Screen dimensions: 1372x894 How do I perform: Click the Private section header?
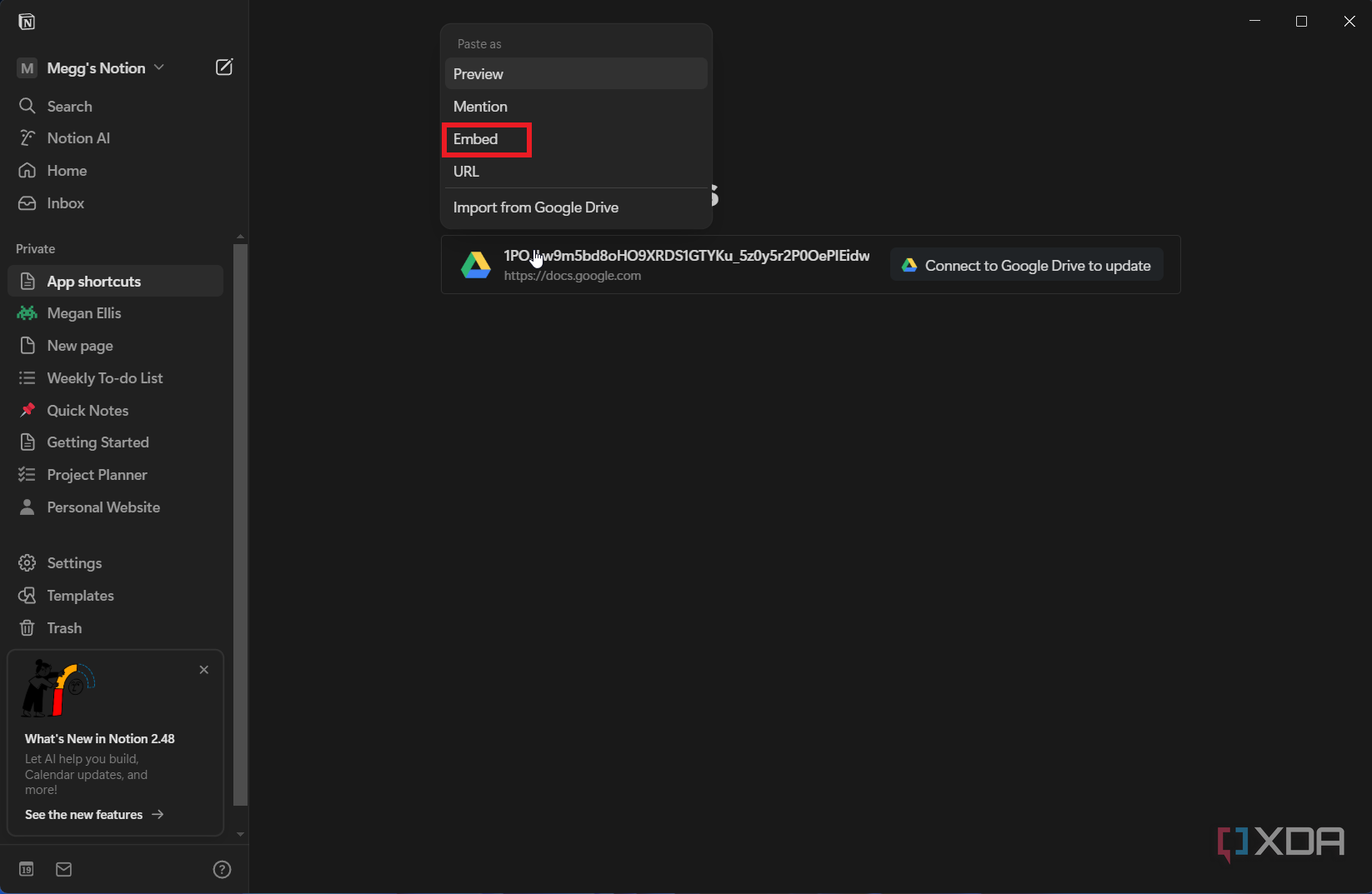click(x=35, y=249)
